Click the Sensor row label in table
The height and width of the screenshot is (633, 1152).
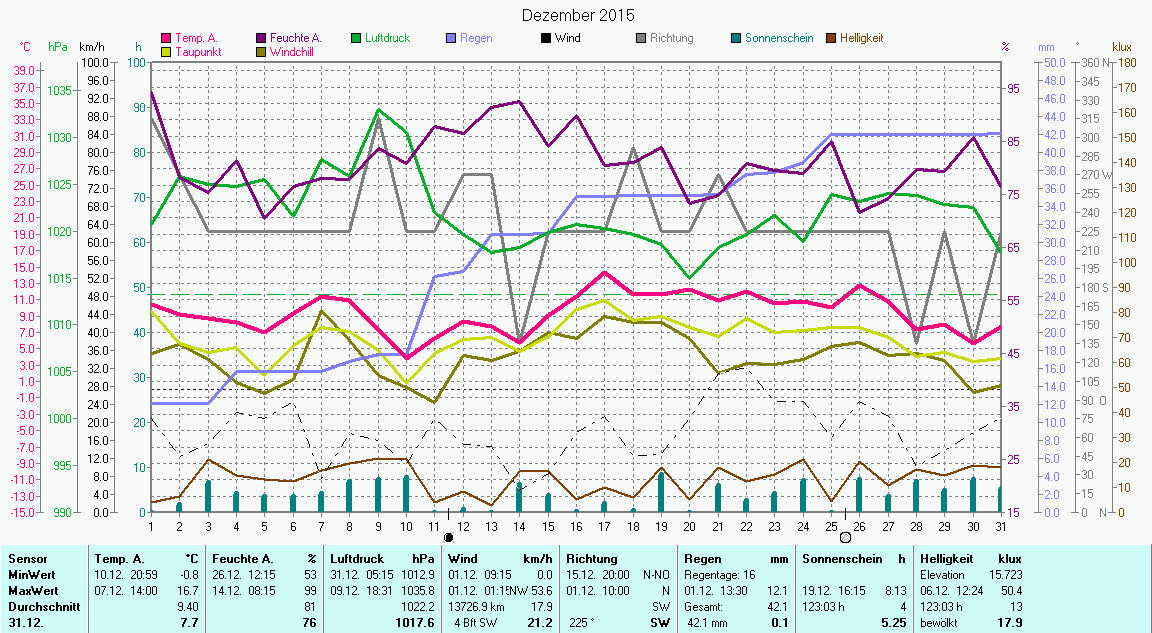[x=27, y=559]
